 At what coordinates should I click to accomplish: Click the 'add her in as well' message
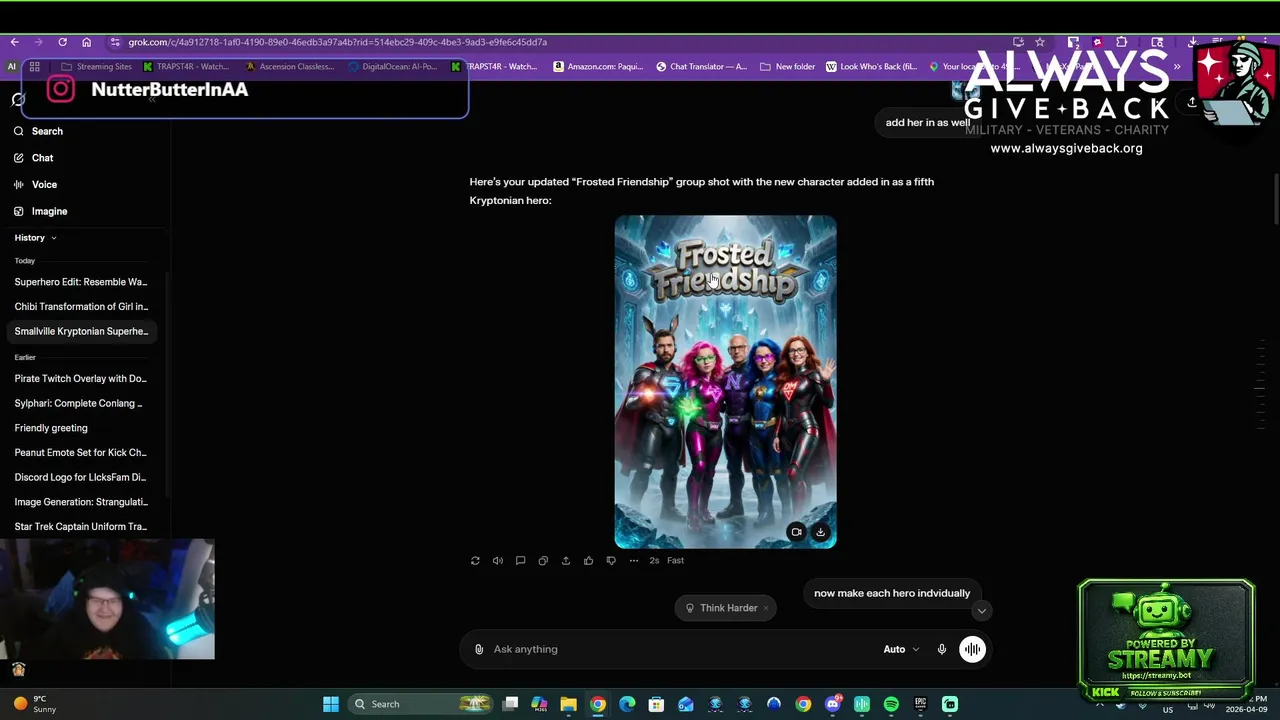click(927, 123)
